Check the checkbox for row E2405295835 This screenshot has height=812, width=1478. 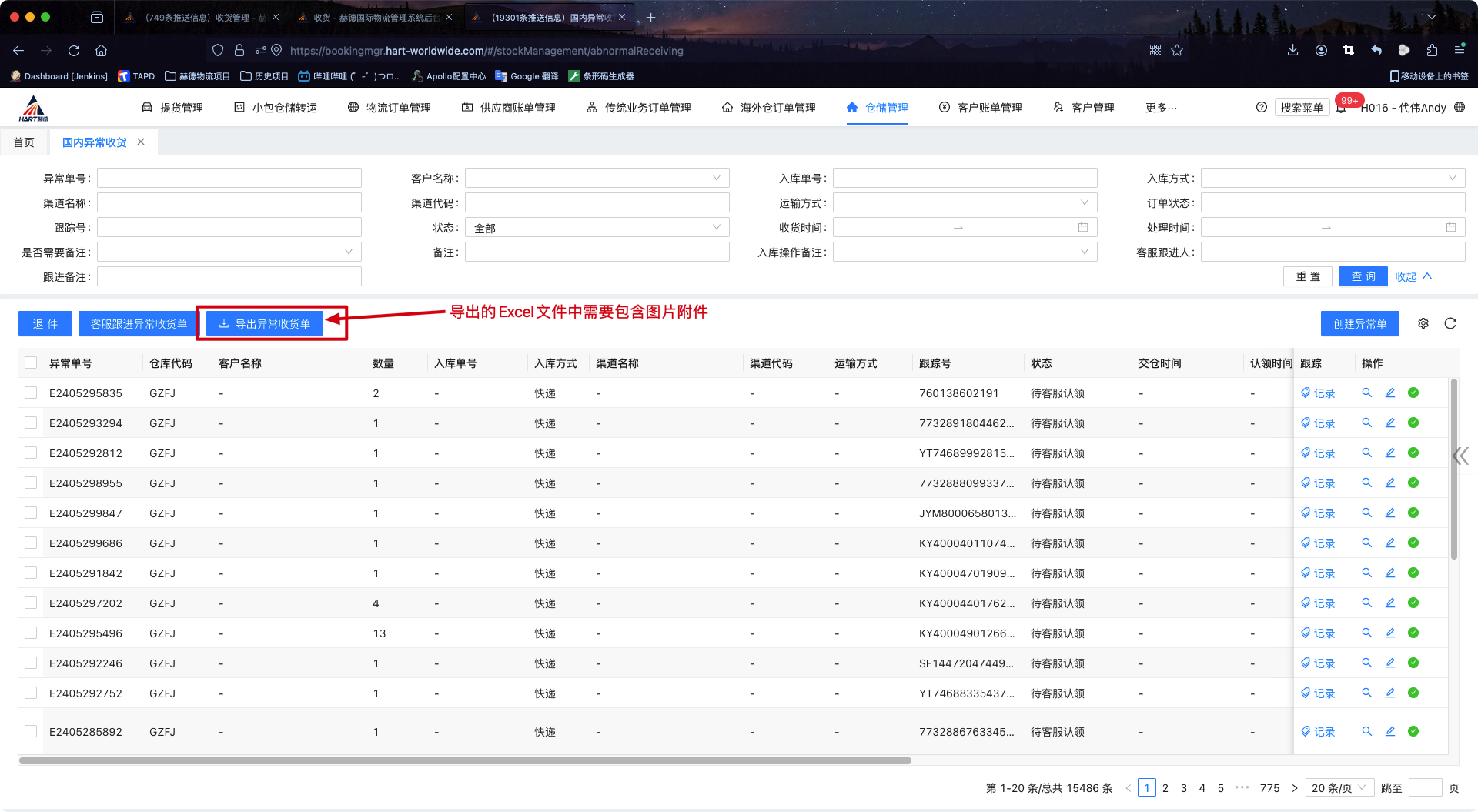point(31,393)
